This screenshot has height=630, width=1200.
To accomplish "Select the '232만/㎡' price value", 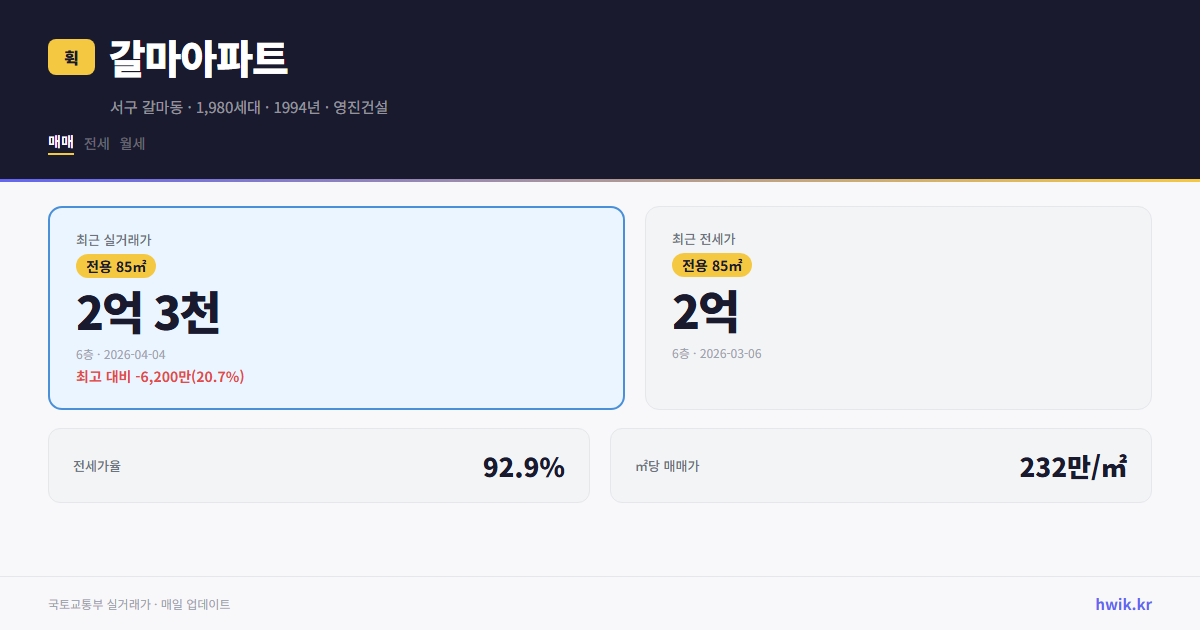I will [1072, 465].
